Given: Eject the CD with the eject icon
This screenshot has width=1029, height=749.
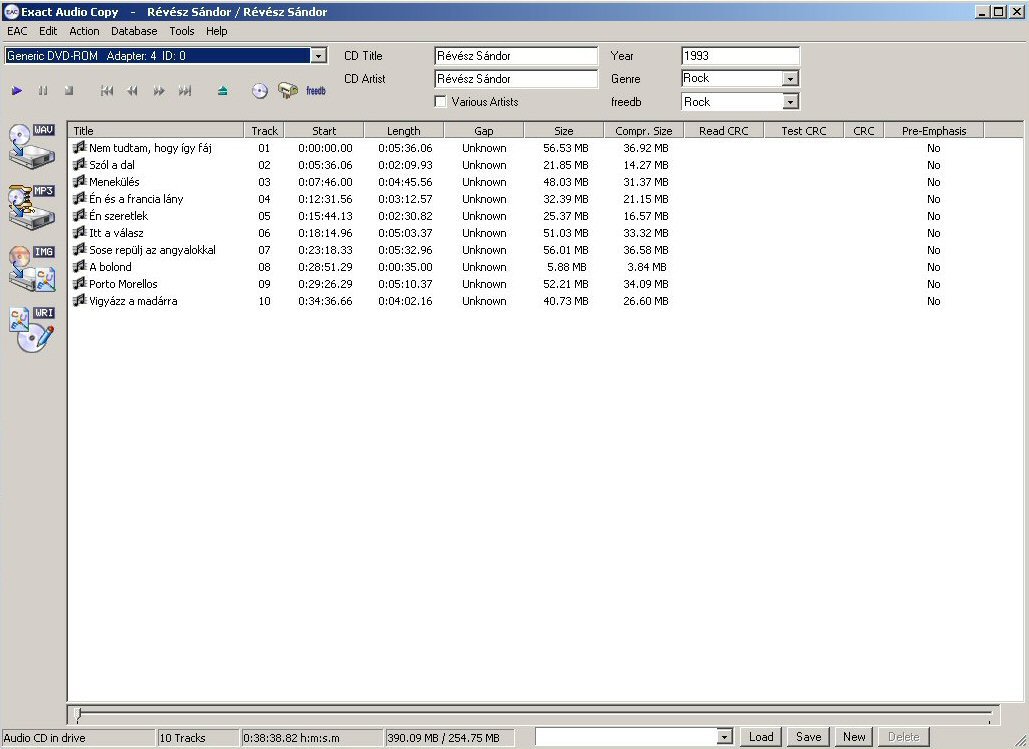Looking at the screenshot, I should (x=222, y=91).
